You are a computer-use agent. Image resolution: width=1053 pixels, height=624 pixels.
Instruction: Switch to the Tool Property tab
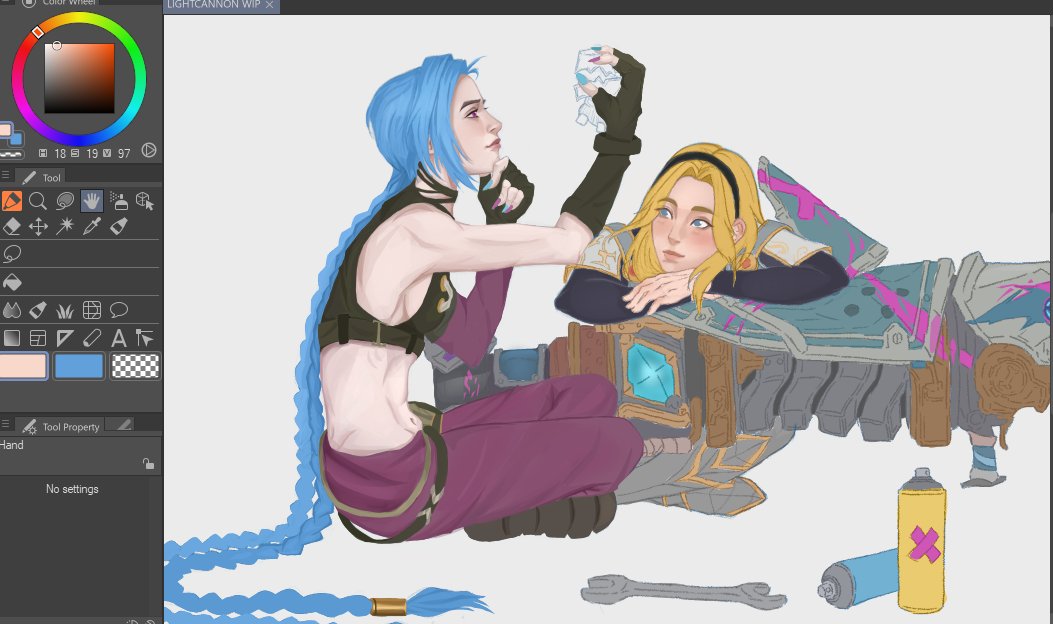pos(62,427)
